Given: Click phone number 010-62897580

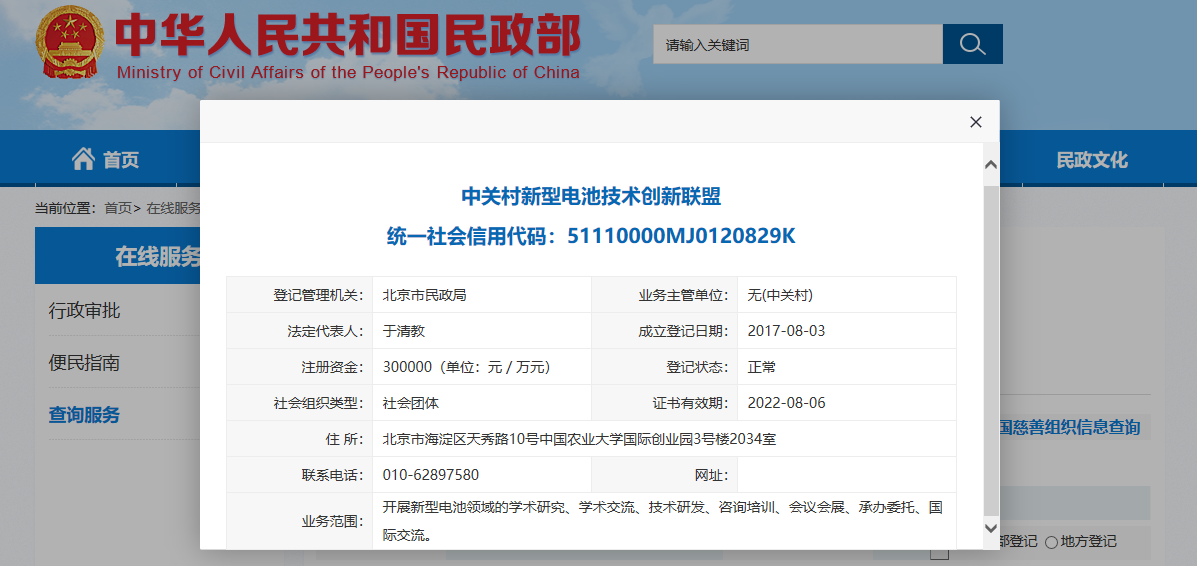Looking at the screenshot, I should tap(431, 475).
